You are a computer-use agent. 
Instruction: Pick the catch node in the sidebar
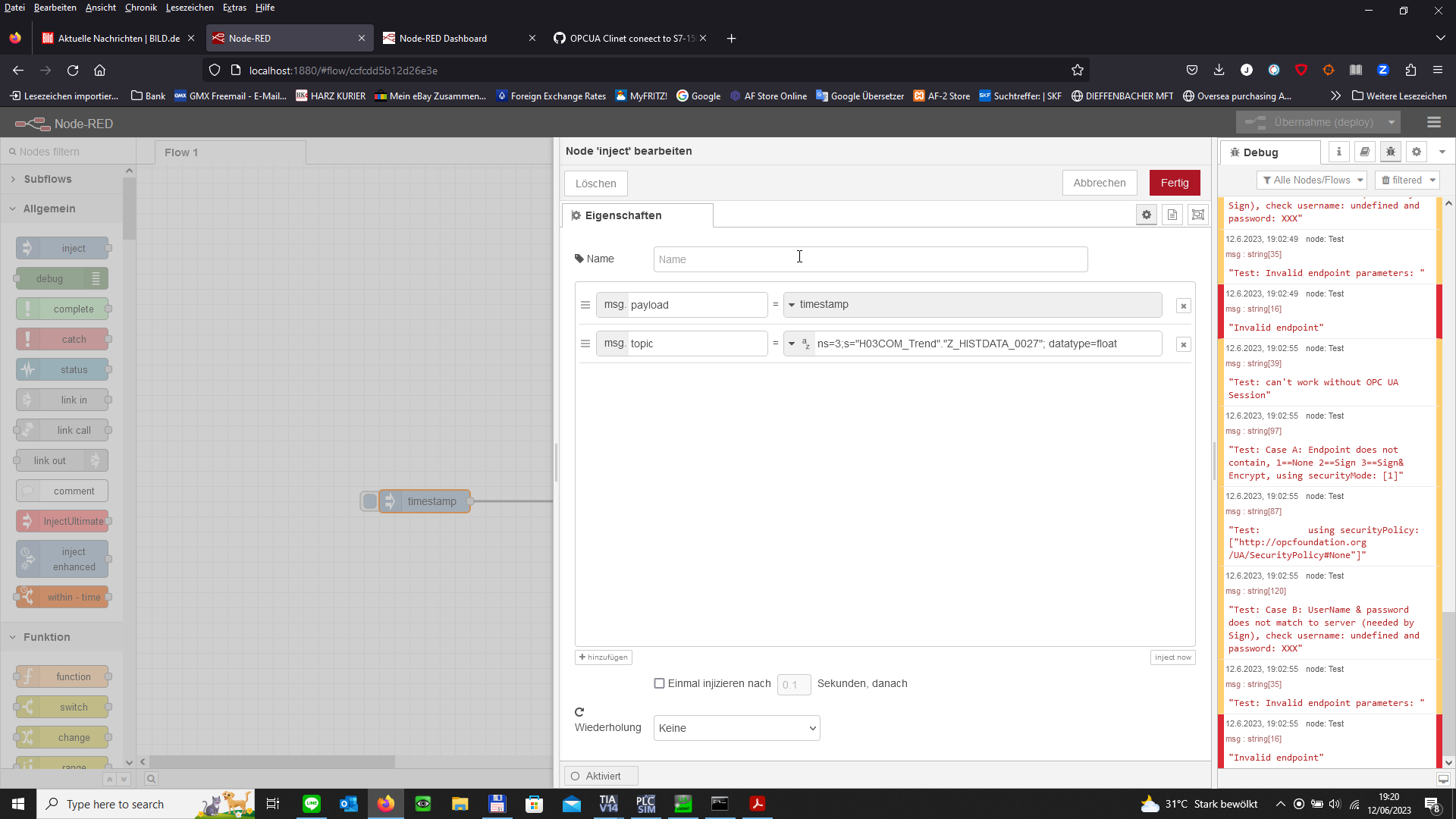tap(63, 339)
